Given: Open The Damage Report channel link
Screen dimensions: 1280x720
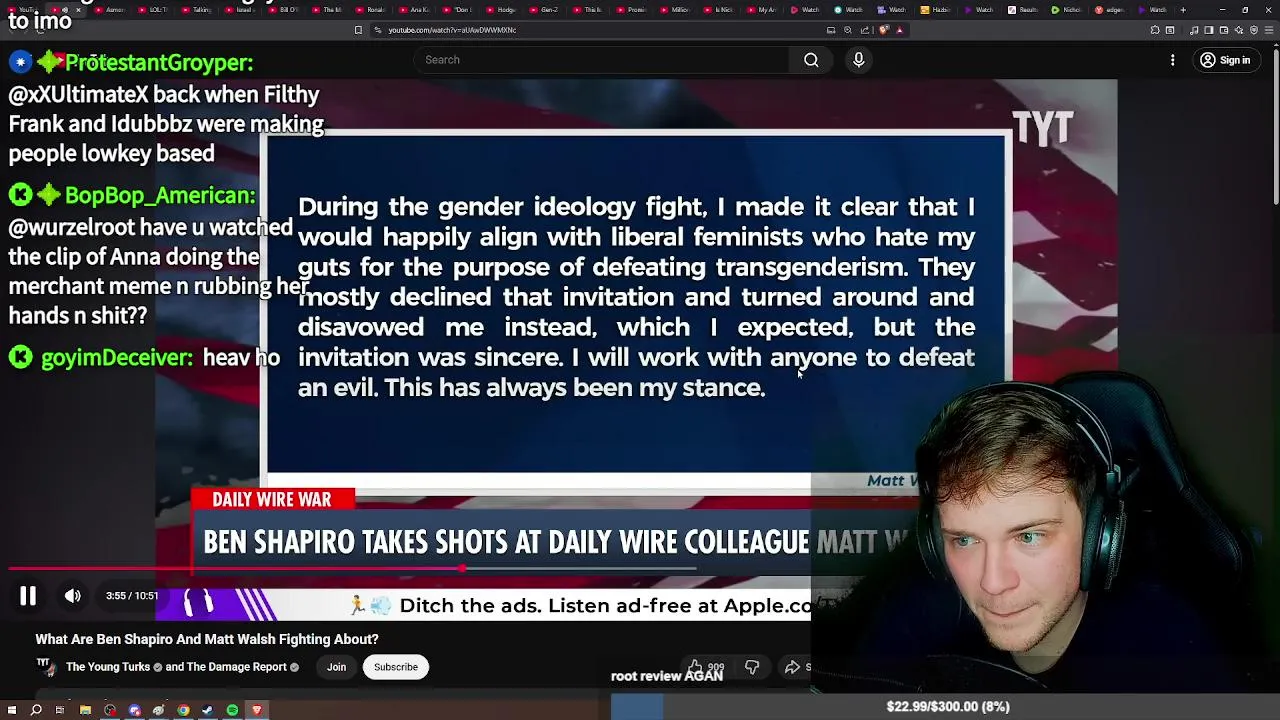Looking at the screenshot, I should click(236, 667).
